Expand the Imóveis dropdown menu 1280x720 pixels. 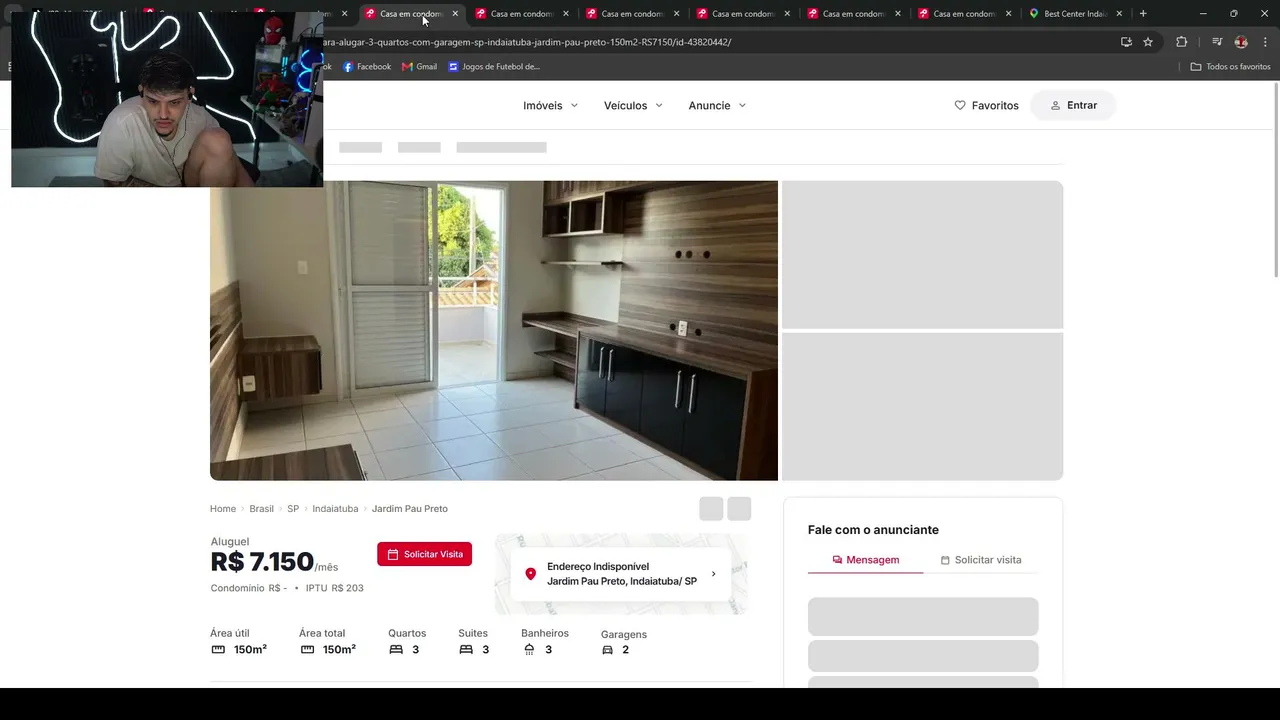pyautogui.click(x=551, y=105)
